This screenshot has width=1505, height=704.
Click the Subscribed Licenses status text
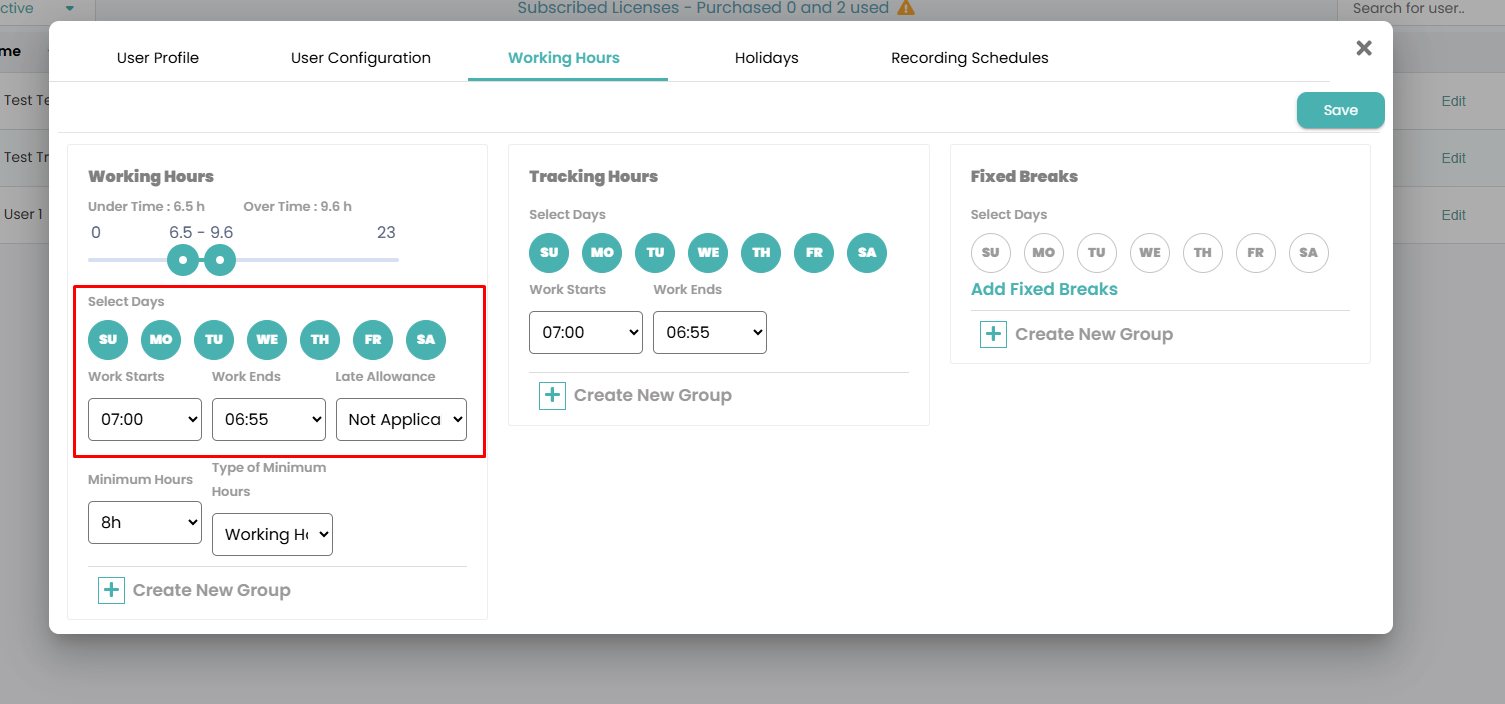coord(703,8)
